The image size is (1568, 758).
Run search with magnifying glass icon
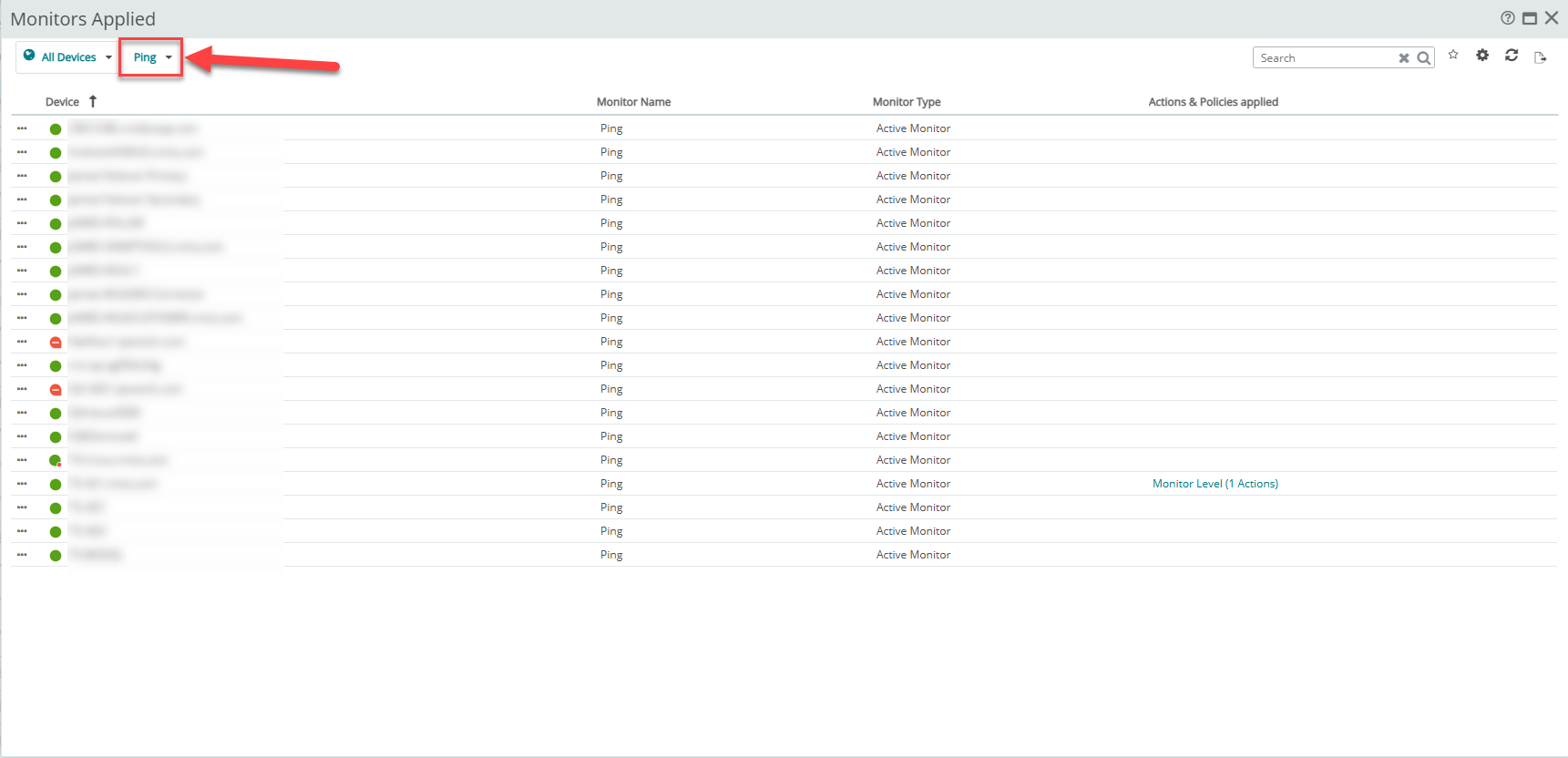tap(1424, 58)
